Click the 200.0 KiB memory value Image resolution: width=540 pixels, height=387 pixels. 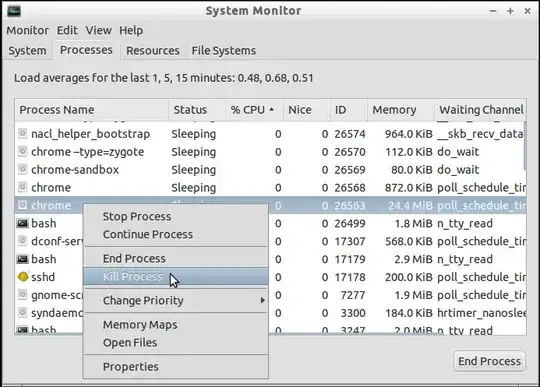pos(408,277)
